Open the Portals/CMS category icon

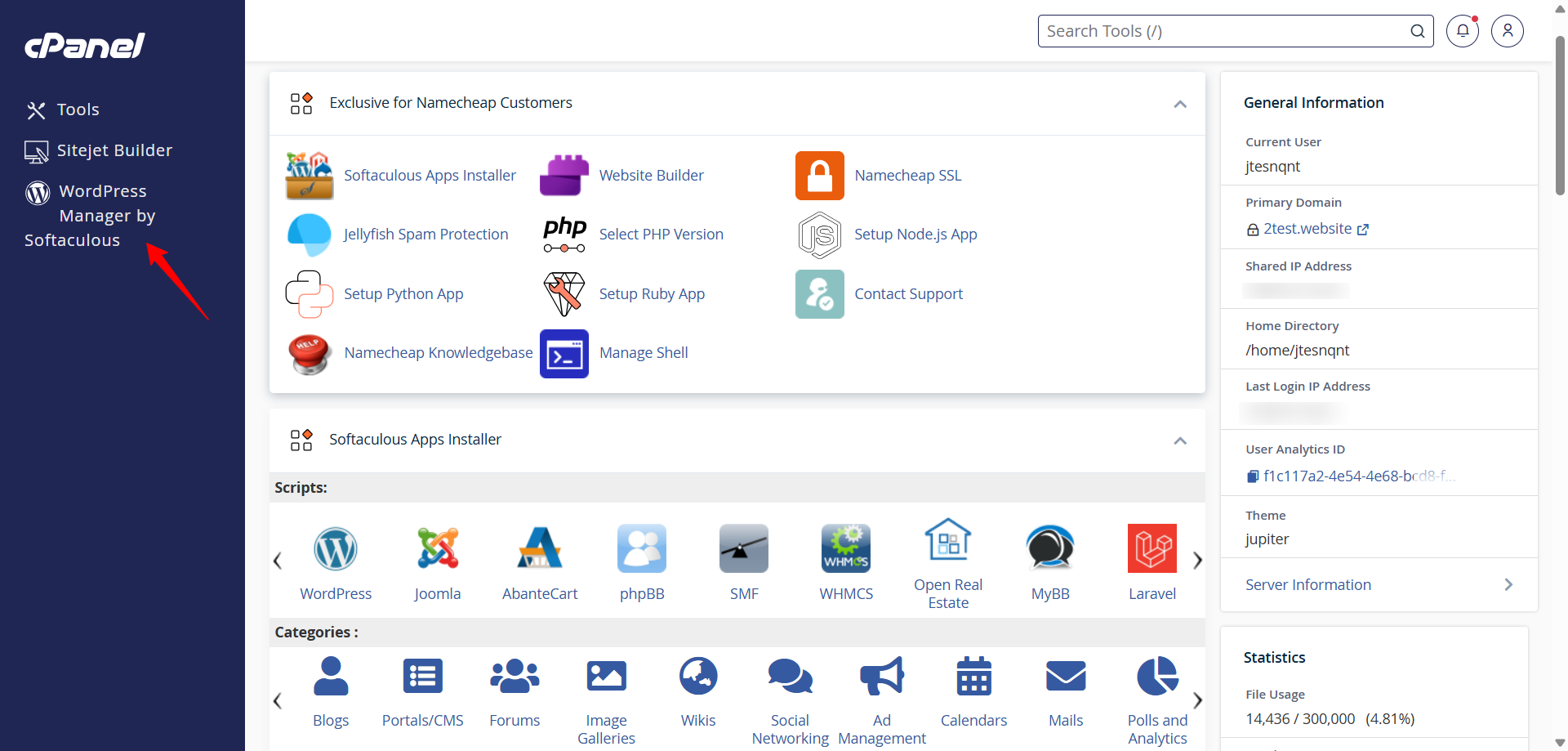click(x=423, y=677)
